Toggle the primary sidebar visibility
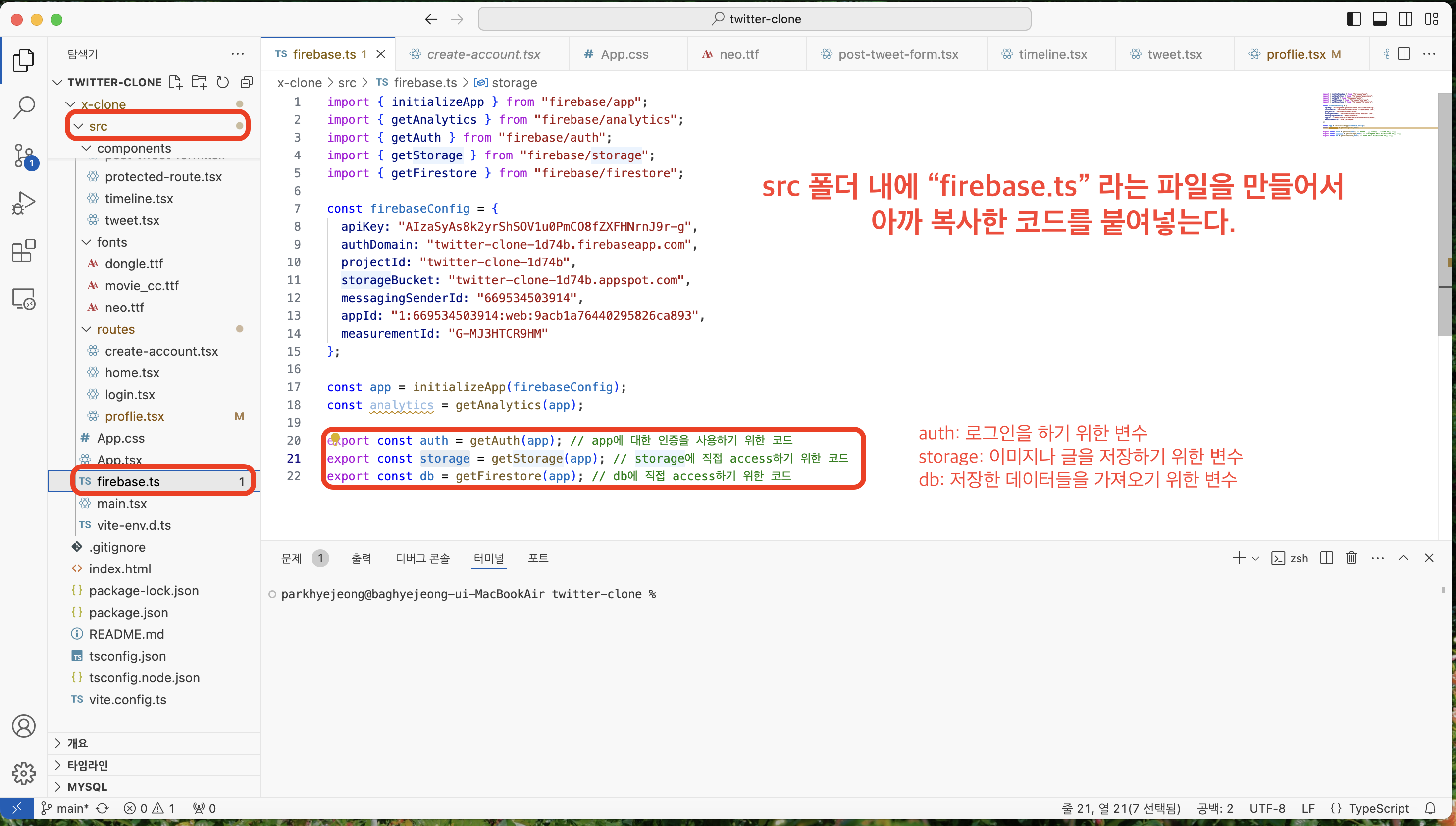Screen dimensions: 1456x826 pos(1353,19)
